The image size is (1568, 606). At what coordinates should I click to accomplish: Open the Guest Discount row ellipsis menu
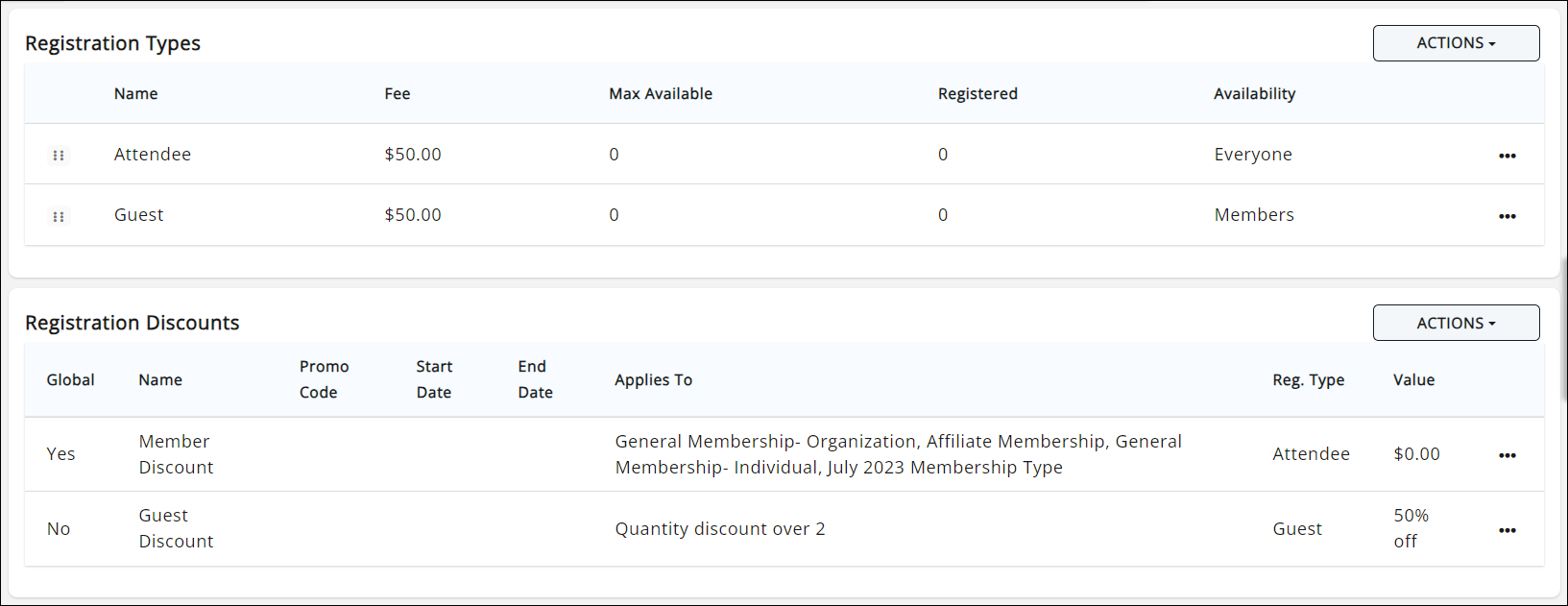pos(1507,530)
